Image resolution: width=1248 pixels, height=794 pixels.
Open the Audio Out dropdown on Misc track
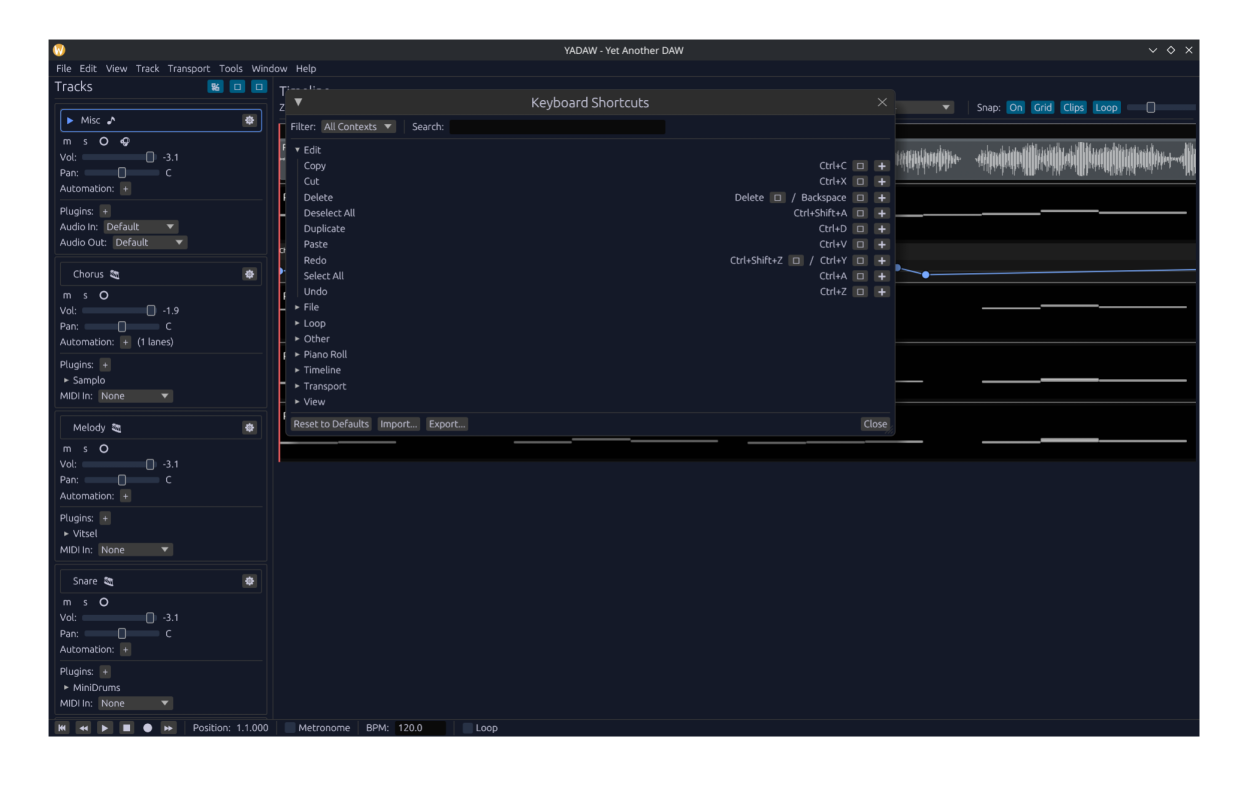(x=149, y=242)
